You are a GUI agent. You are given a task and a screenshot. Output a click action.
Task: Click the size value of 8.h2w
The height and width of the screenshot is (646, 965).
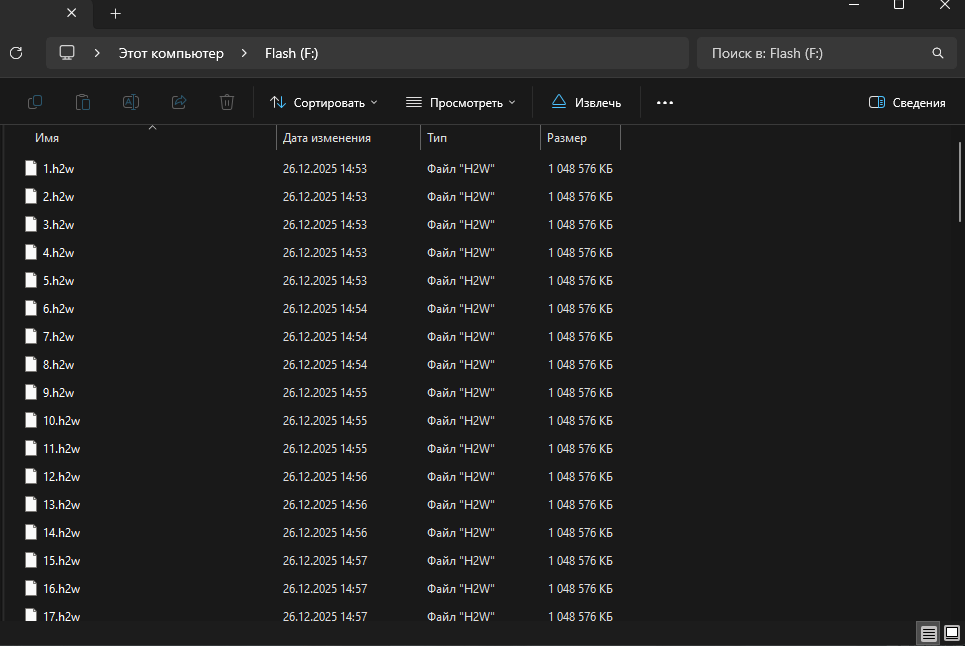pyautogui.click(x=580, y=365)
